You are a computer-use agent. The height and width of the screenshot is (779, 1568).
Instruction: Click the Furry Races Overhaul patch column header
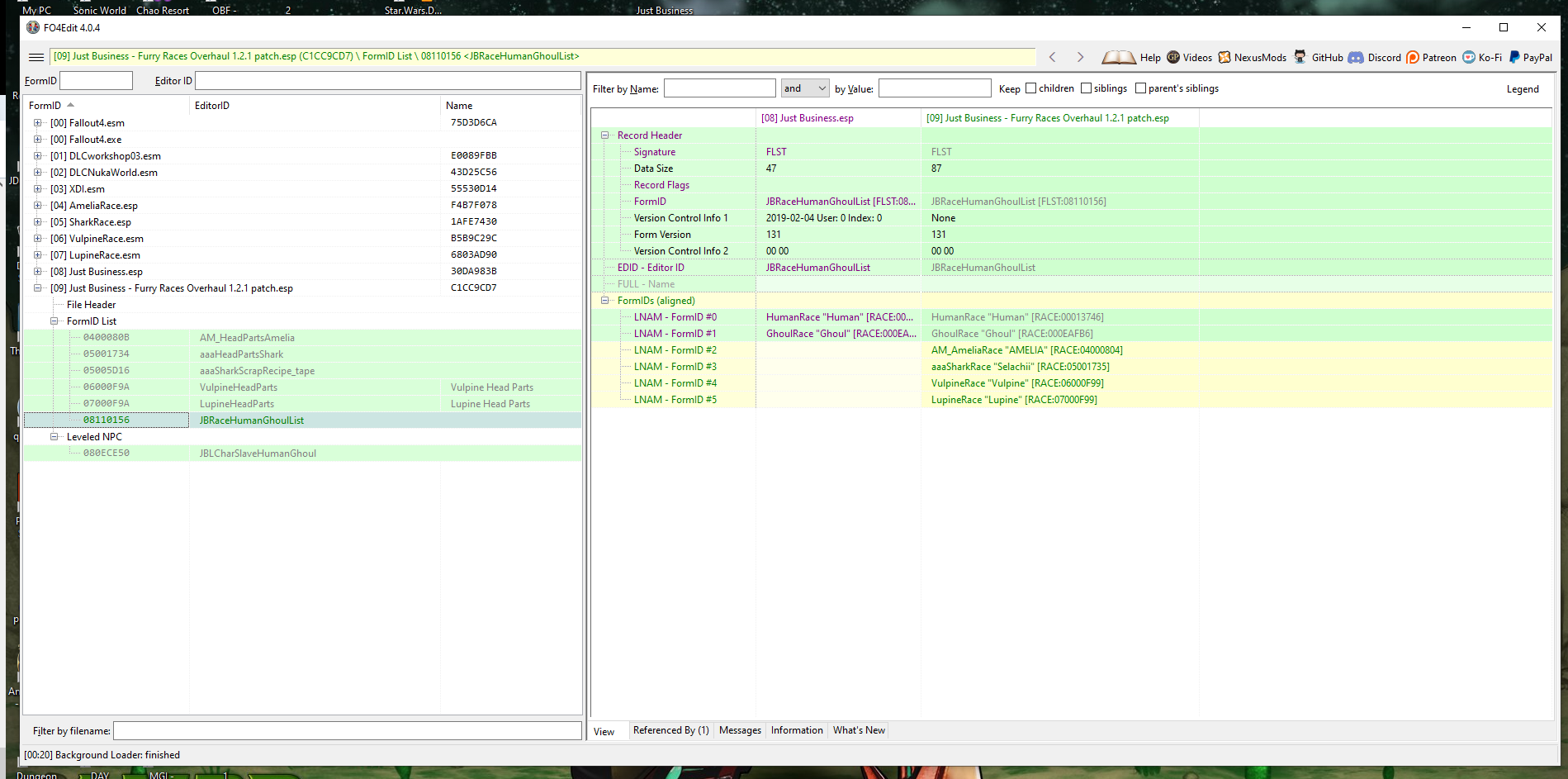click(x=1060, y=118)
